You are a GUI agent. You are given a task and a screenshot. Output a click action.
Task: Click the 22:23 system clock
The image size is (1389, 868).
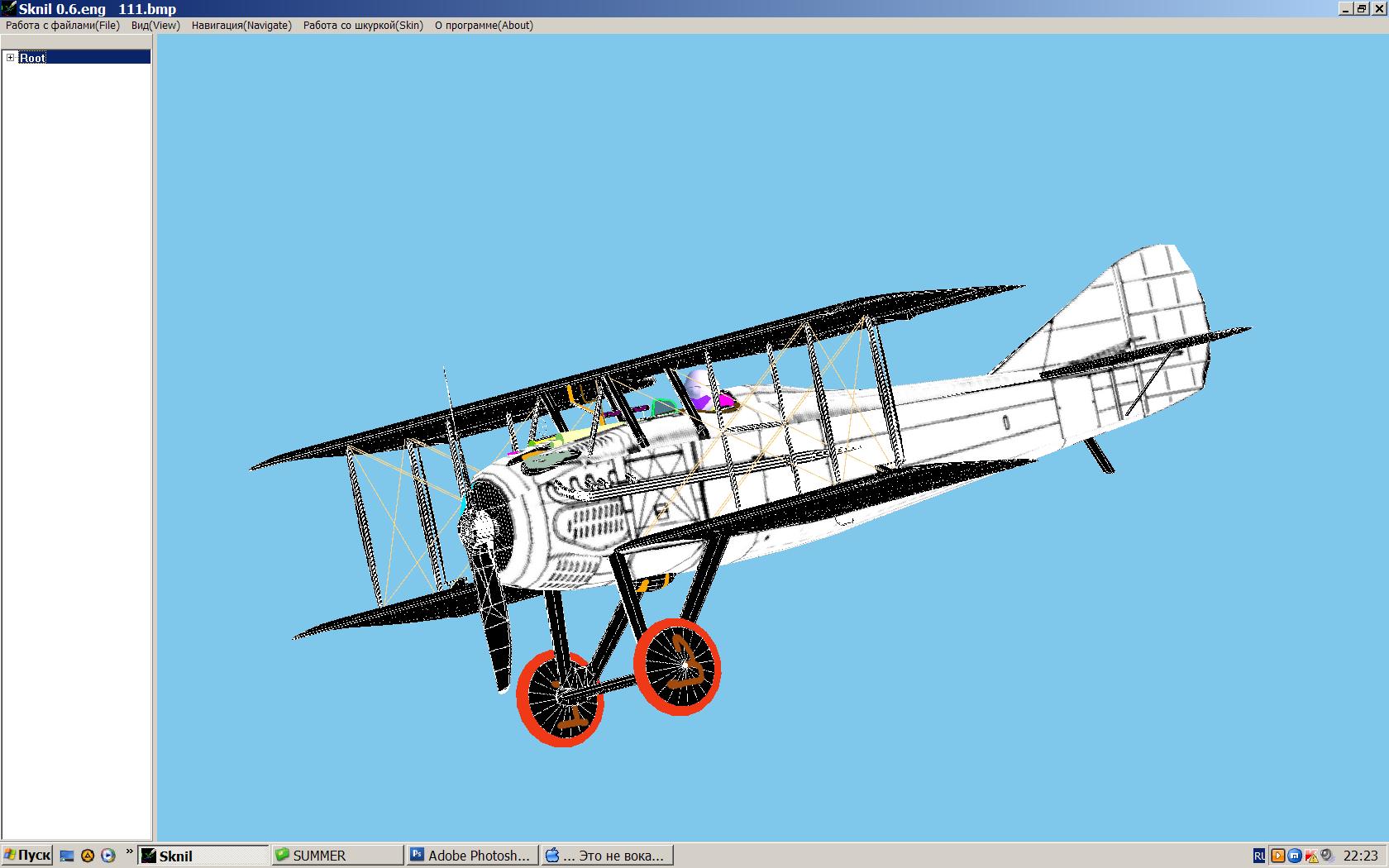pyautogui.click(x=1361, y=856)
